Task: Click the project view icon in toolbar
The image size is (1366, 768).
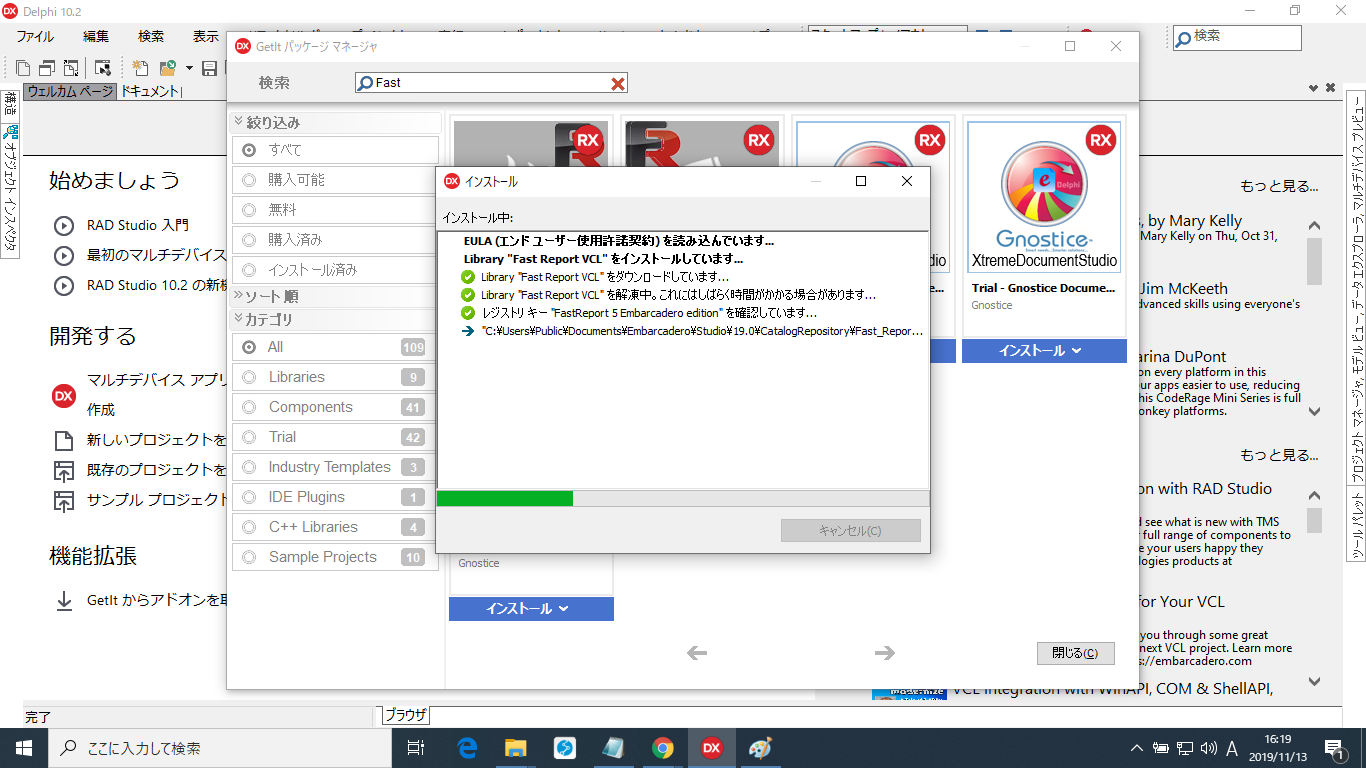Action: [x=103, y=68]
